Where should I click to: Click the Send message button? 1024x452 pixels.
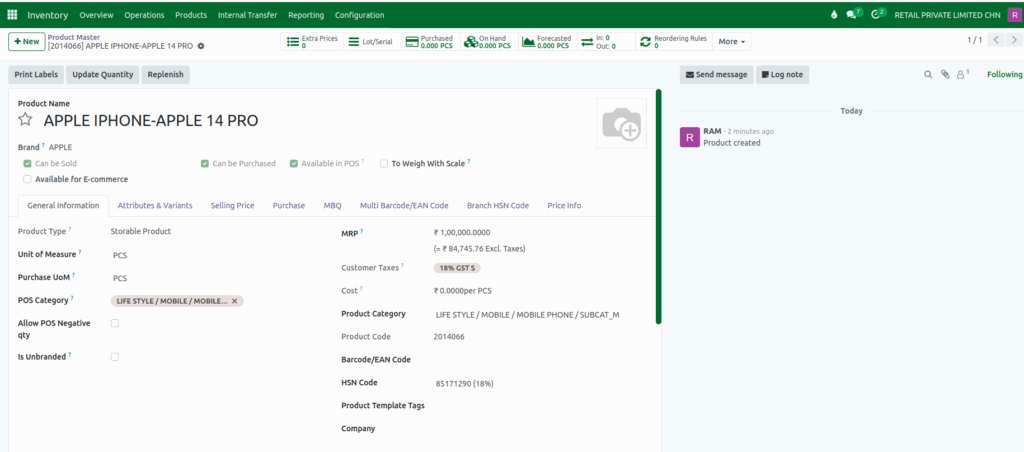click(x=716, y=74)
